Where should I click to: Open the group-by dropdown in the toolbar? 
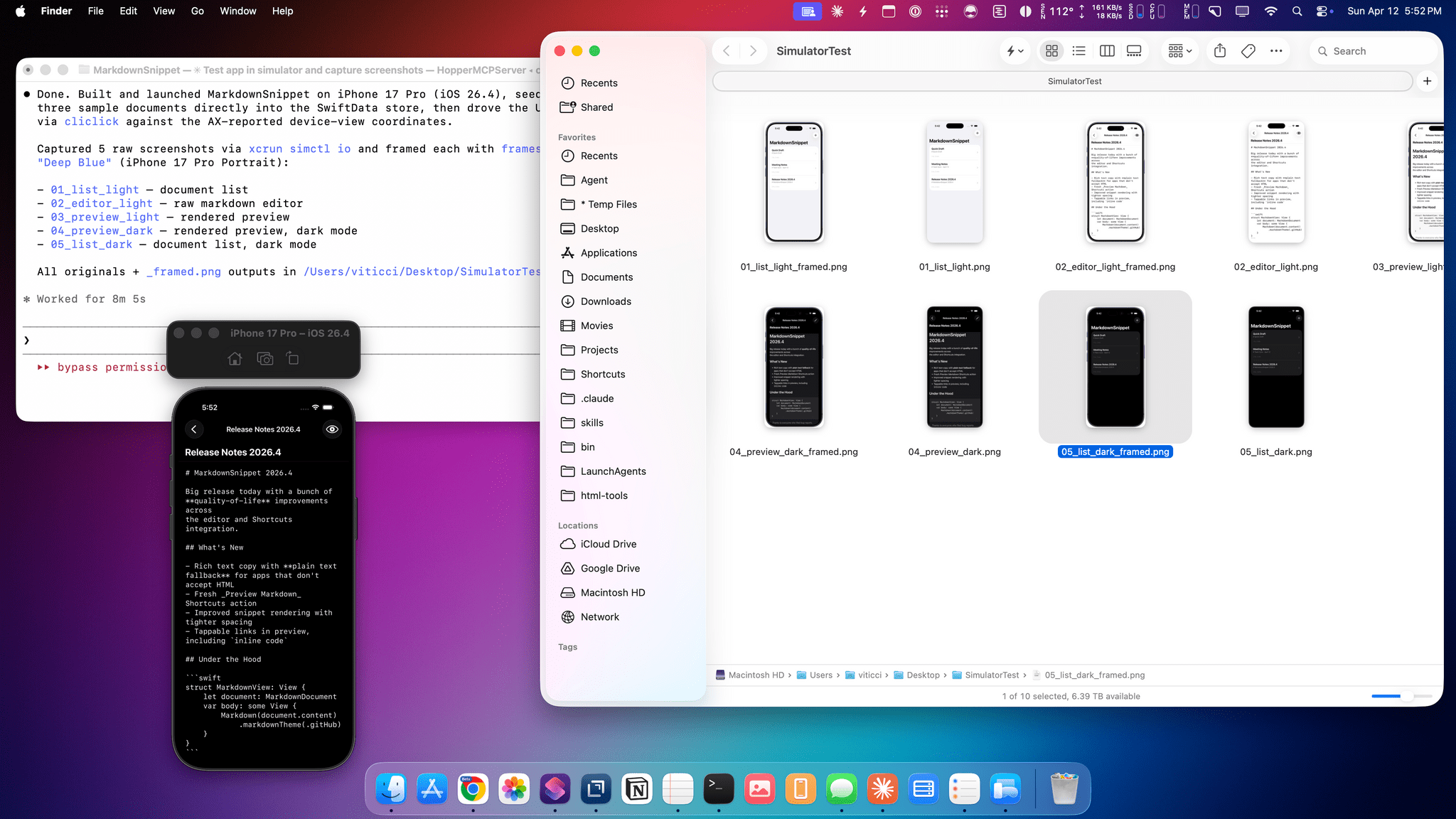point(1179,50)
